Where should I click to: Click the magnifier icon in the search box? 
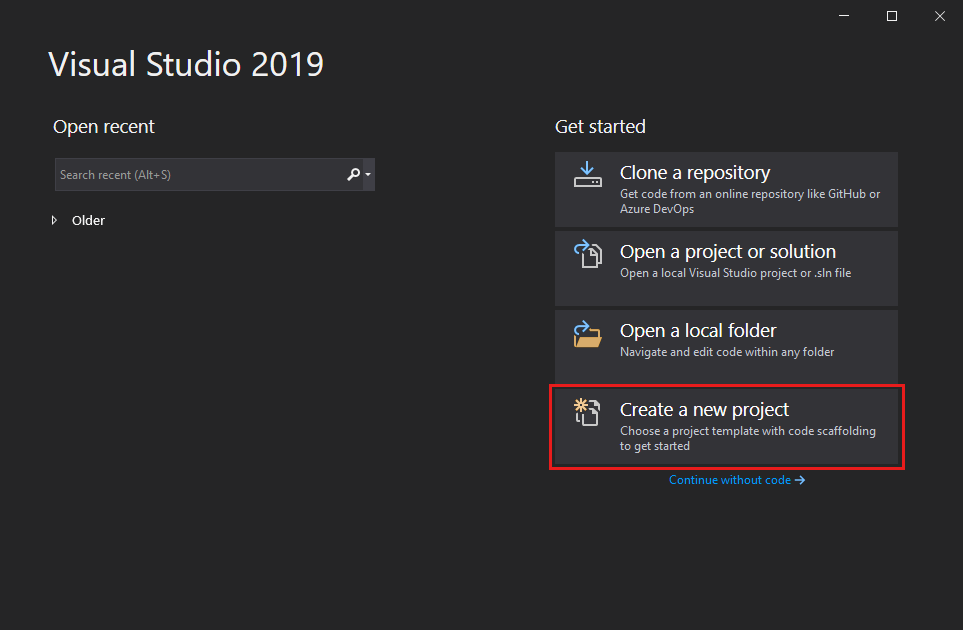[352, 174]
